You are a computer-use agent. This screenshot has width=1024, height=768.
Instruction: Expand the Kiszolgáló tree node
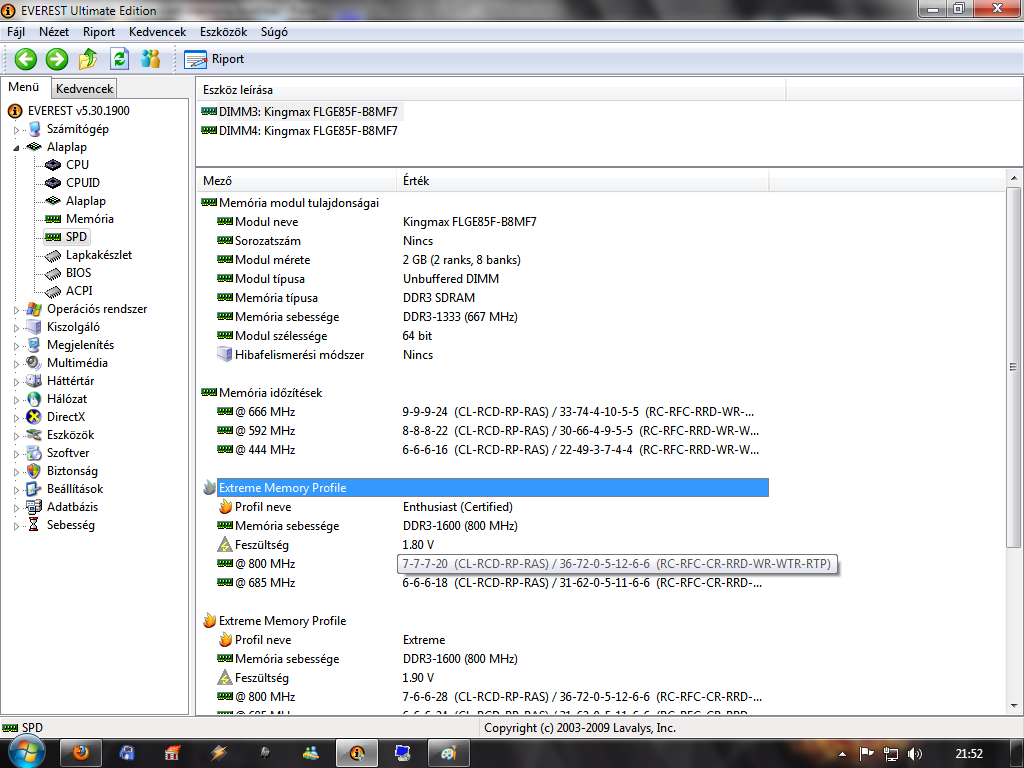tap(16, 327)
